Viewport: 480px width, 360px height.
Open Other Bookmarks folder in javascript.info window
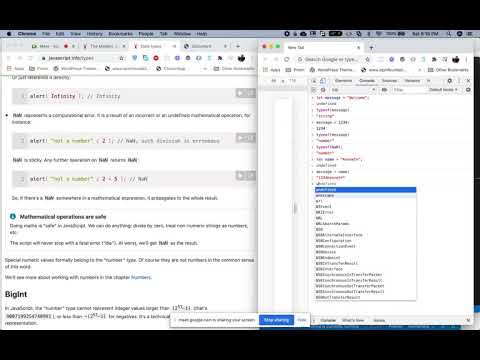click(234, 68)
